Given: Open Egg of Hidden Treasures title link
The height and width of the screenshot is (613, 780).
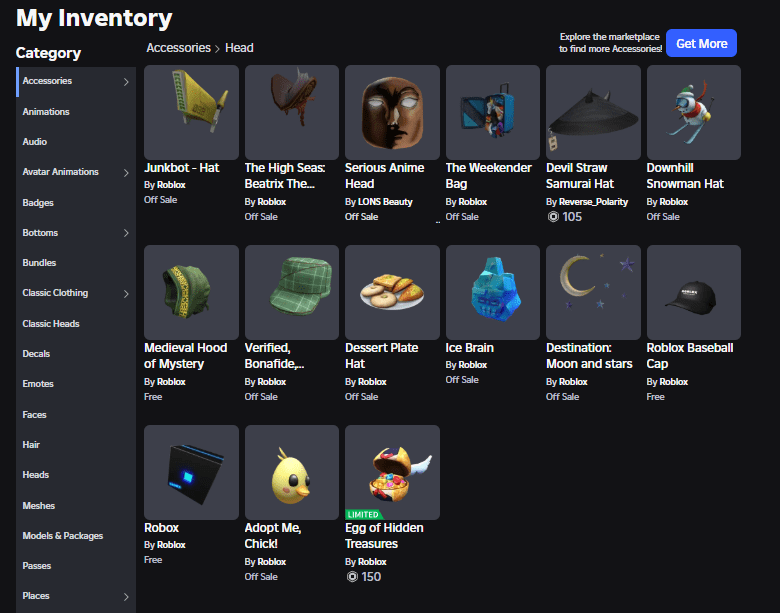Looking at the screenshot, I should pyautogui.click(x=384, y=536).
